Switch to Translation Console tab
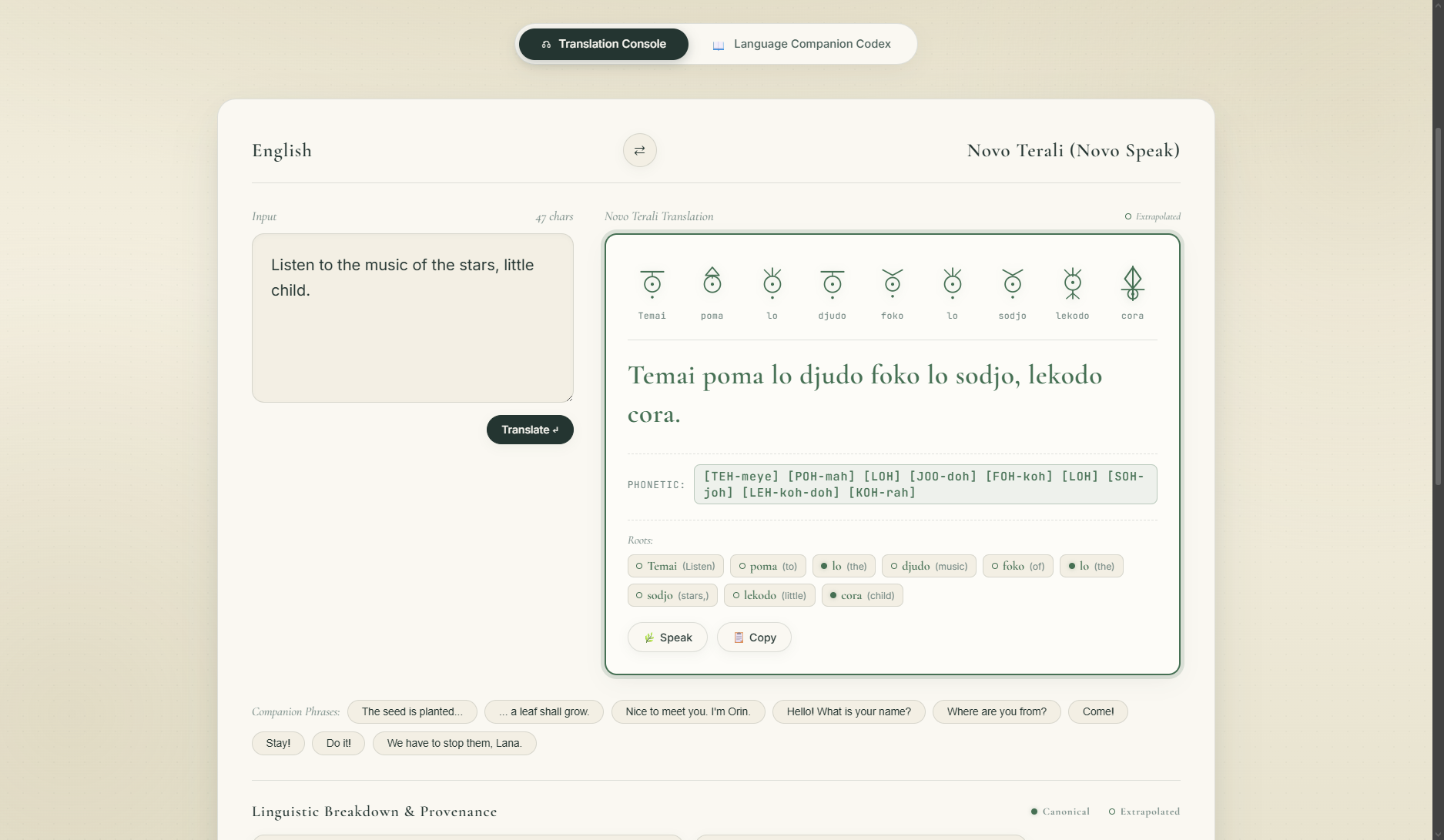Viewport: 1444px width, 840px height. click(604, 44)
